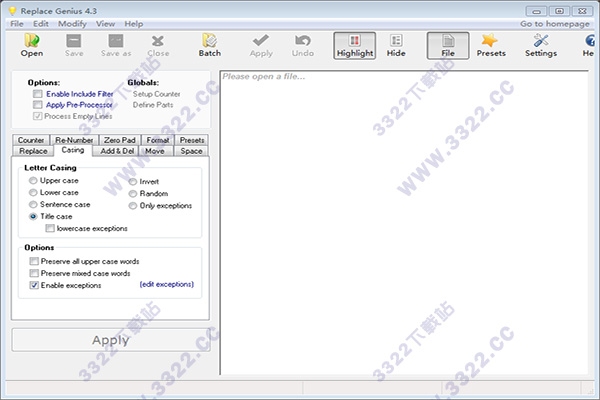600x400 pixels.
Task: Toggle the Highlight toolbar button
Action: click(x=355, y=46)
